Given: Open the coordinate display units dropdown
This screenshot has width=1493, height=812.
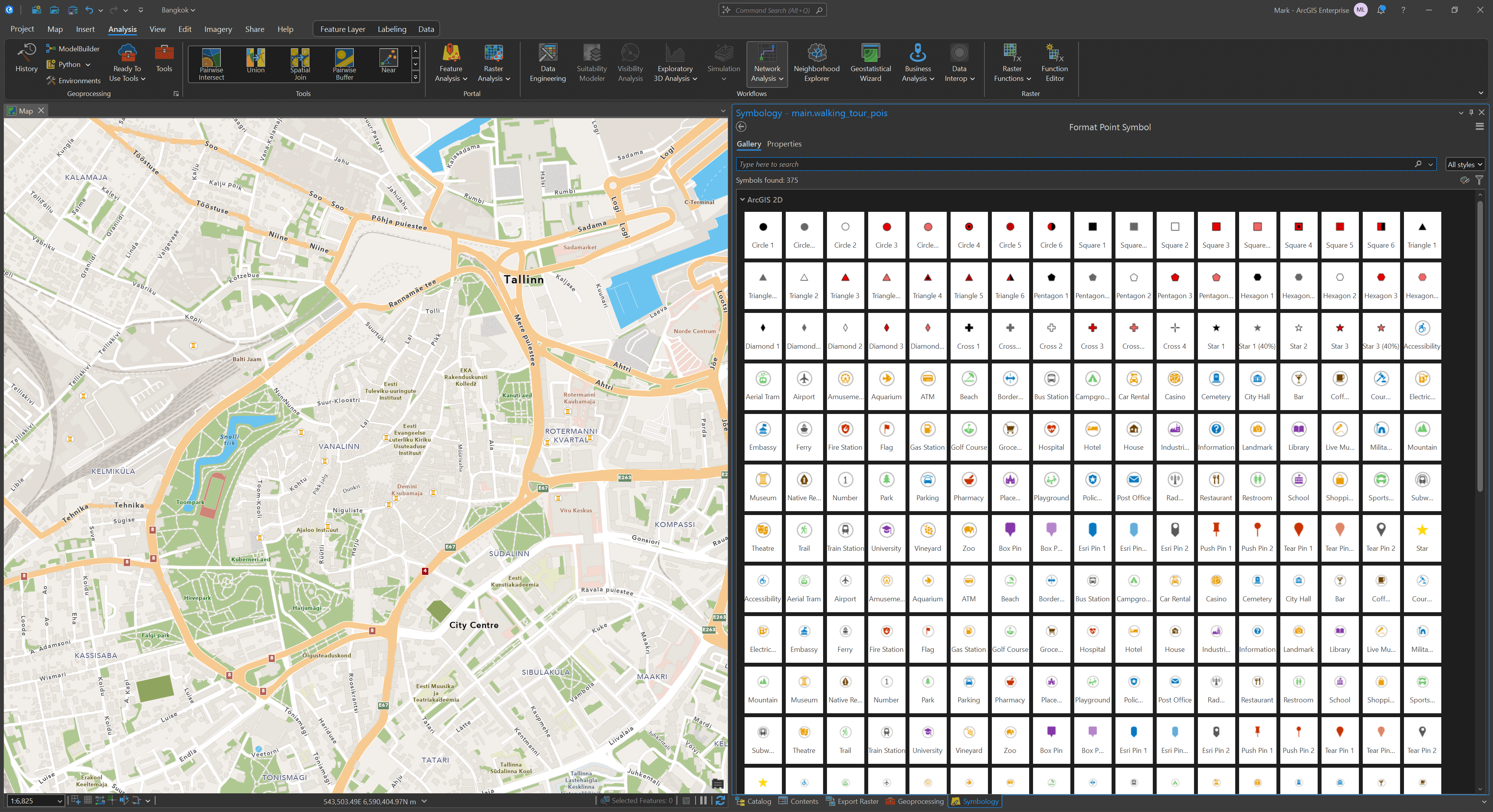Looking at the screenshot, I should point(424,801).
